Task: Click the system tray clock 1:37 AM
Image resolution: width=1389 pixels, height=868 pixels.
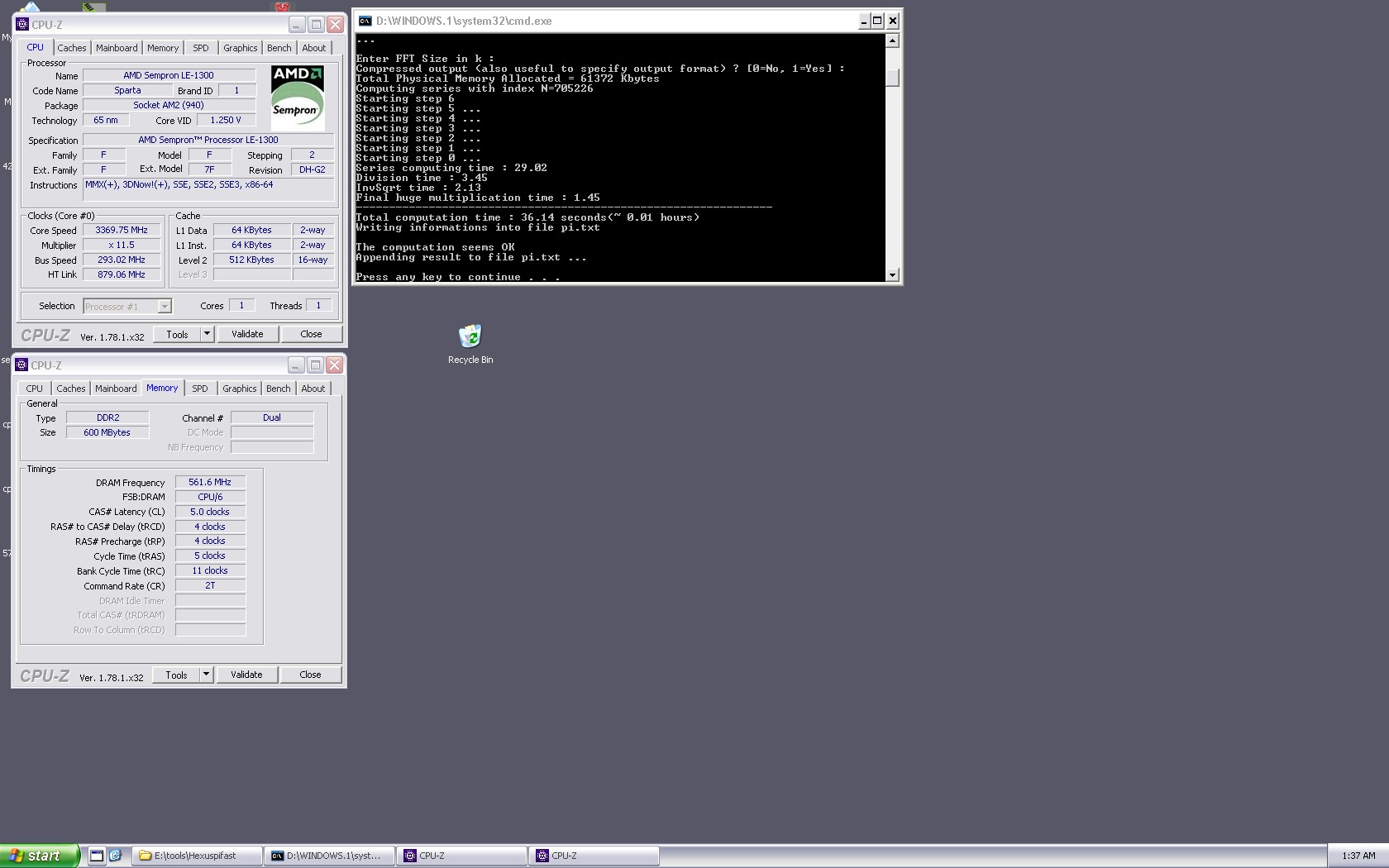Action: pyautogui.click(x=1358, y=856)
